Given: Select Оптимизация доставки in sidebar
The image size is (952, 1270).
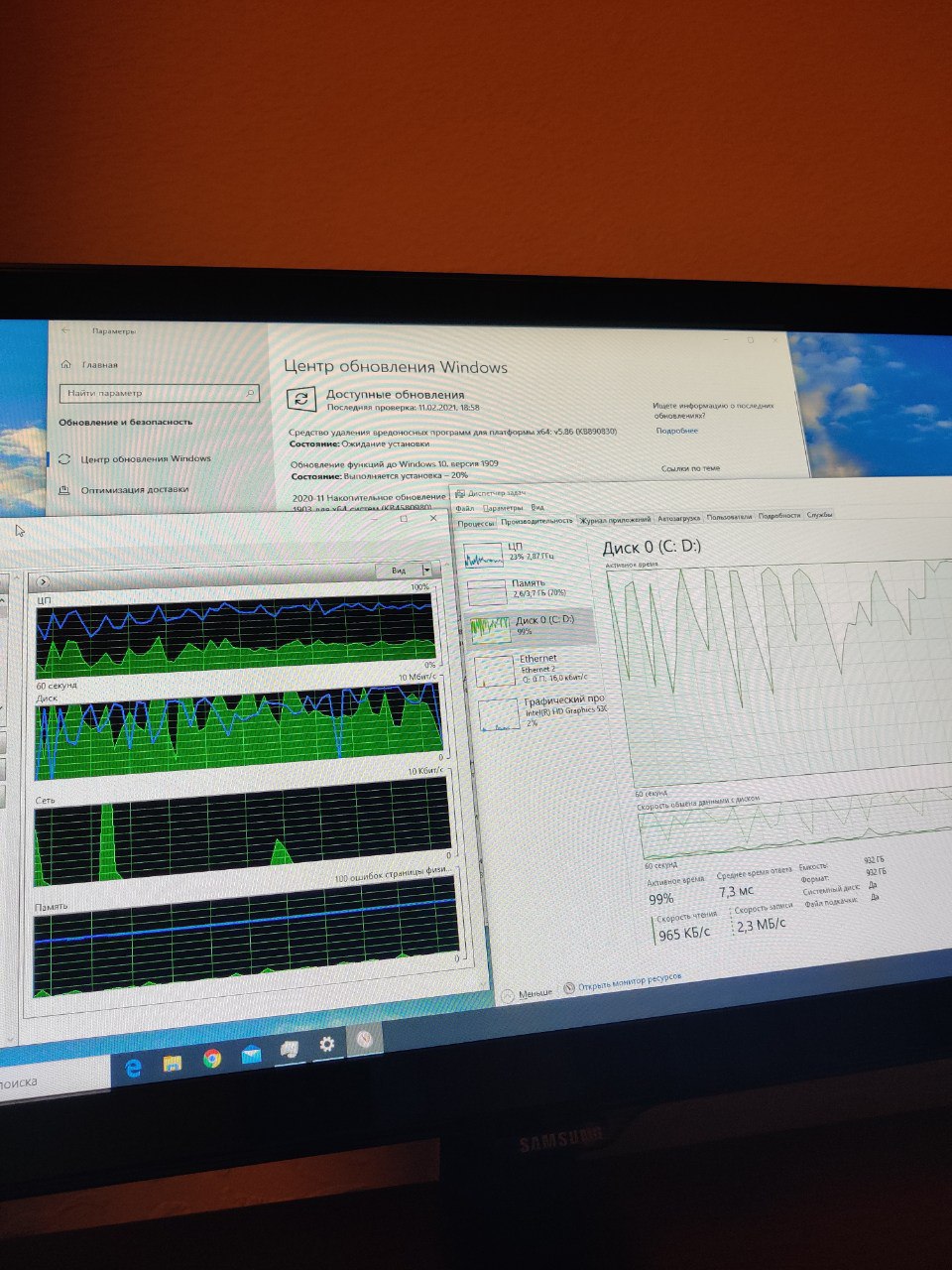Looking at the screenshot, I should (x=135, y=489).
